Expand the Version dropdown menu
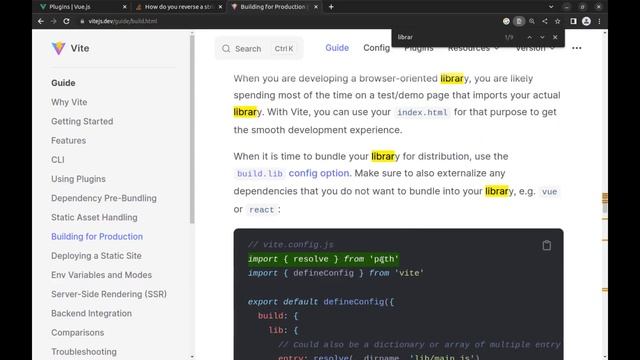Image resolution: width=640 pixels, height=360 pixels. click(535, 49)
